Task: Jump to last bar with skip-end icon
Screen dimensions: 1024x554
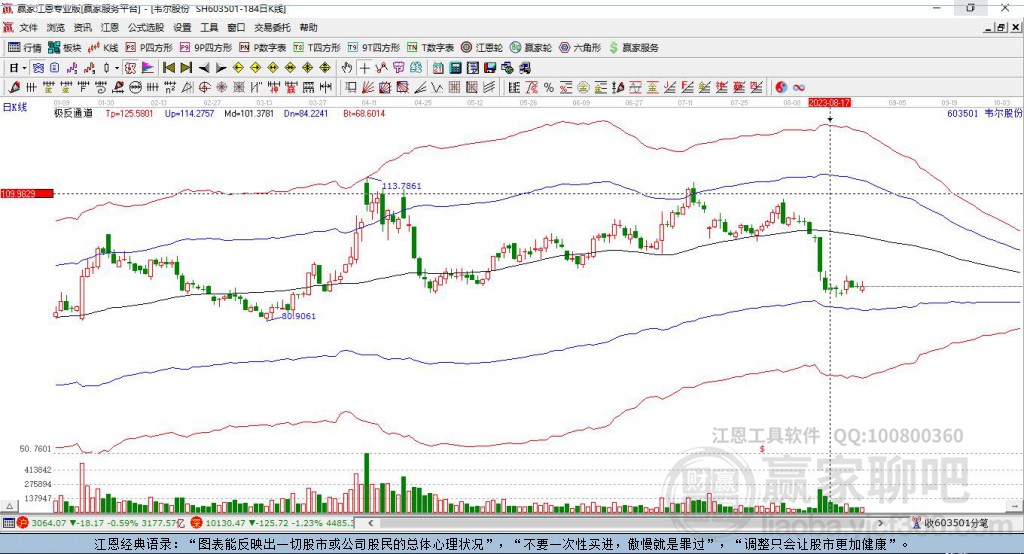Action: point(186,68)
